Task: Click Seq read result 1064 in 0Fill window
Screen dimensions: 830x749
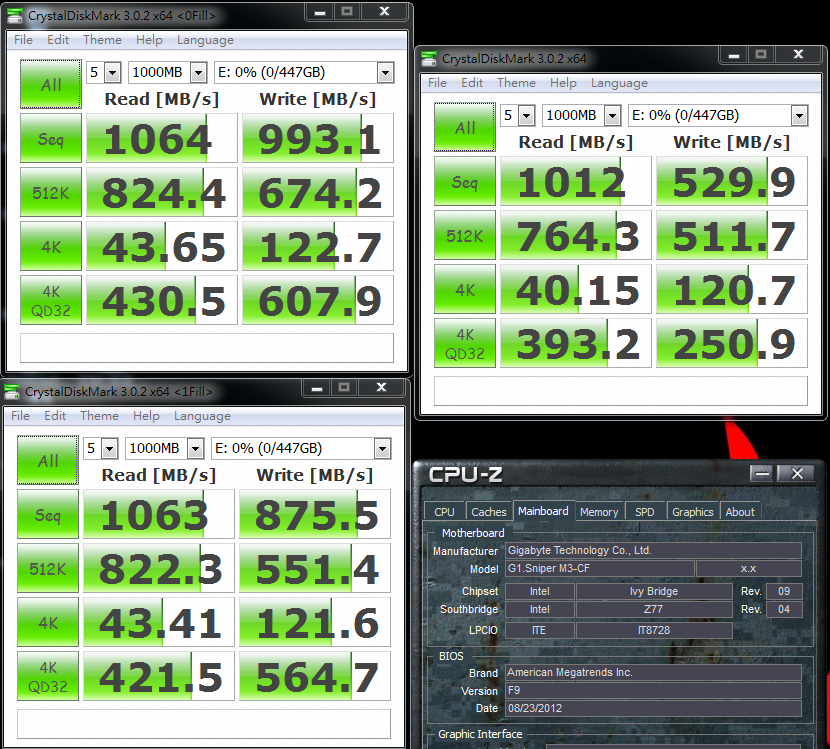Action: [161, 138]
